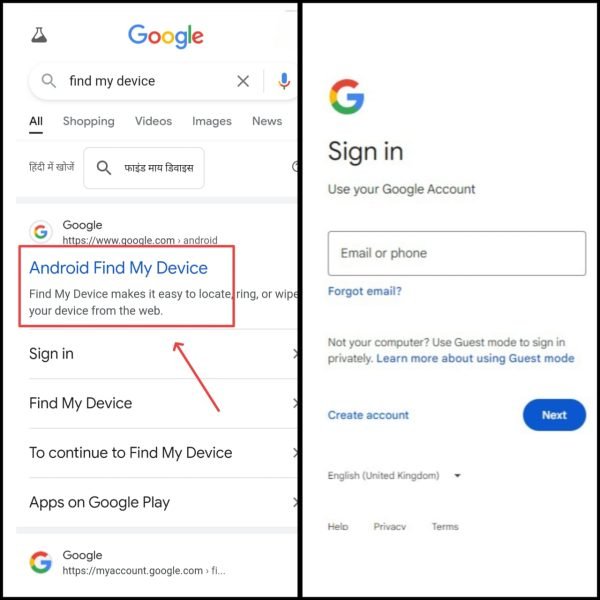
Task: Expand the Apps on Google Play sitelink
Action: [163, 502]
